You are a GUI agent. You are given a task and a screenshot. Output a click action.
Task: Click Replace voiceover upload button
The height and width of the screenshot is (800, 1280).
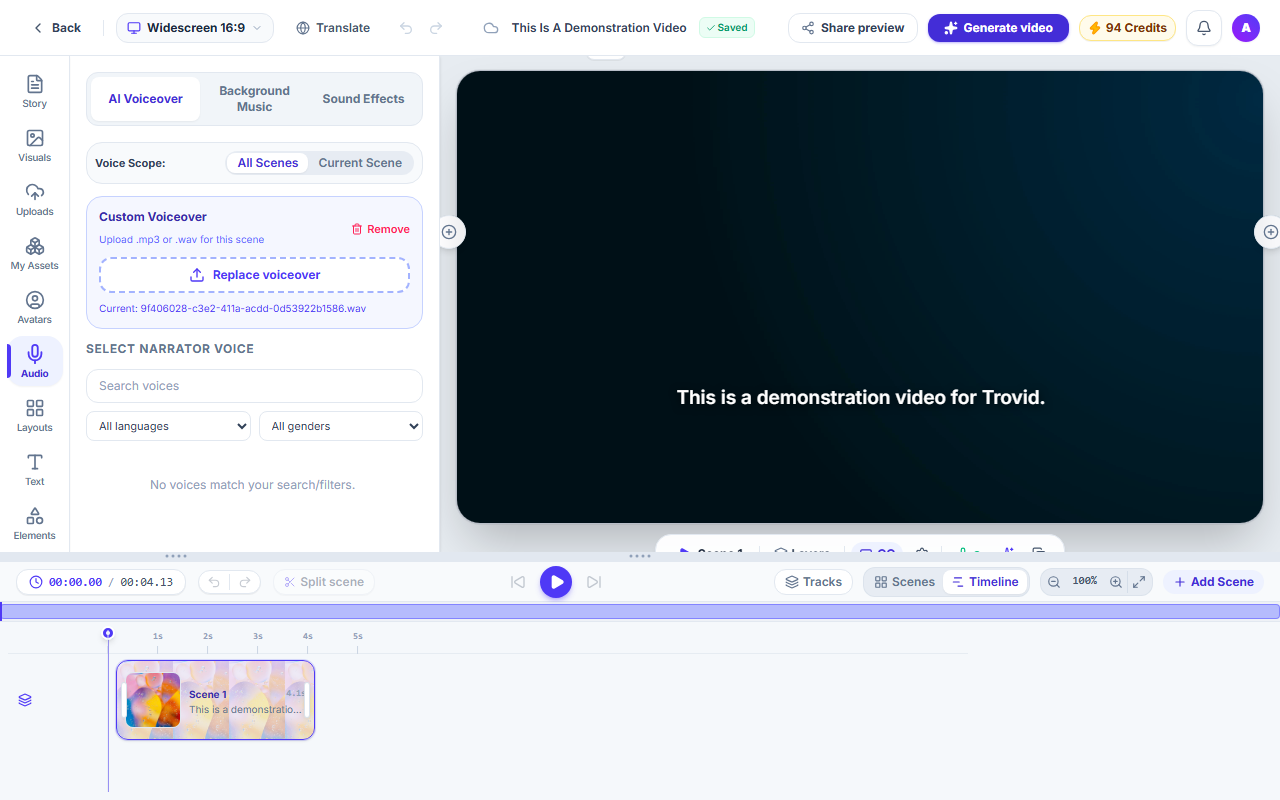coord(254,275)
